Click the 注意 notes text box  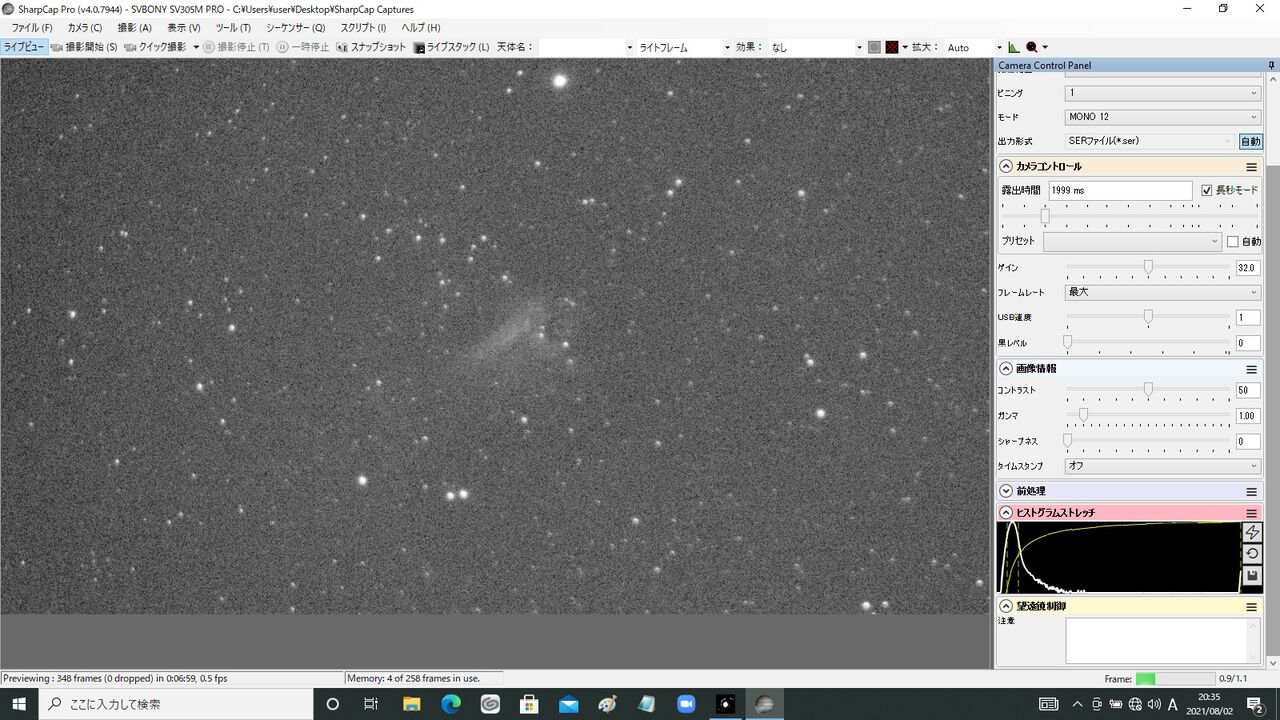coord(1163,640)
